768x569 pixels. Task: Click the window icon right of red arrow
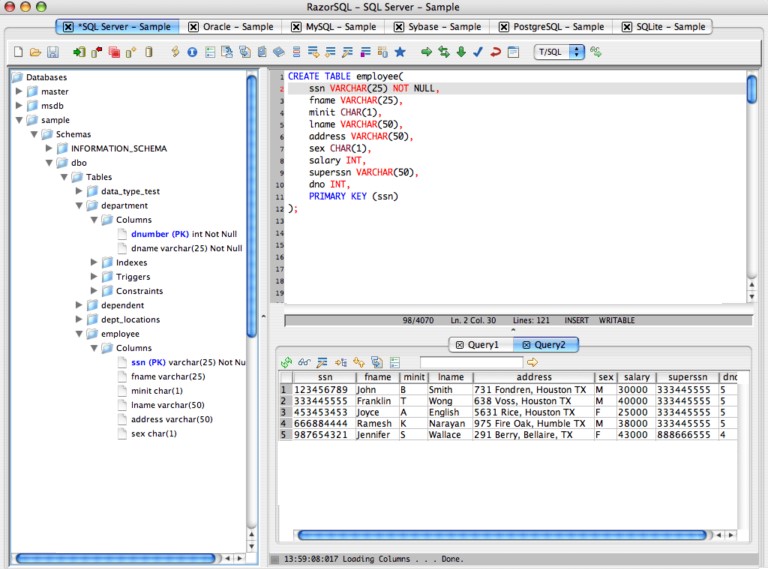pos(513,52)
